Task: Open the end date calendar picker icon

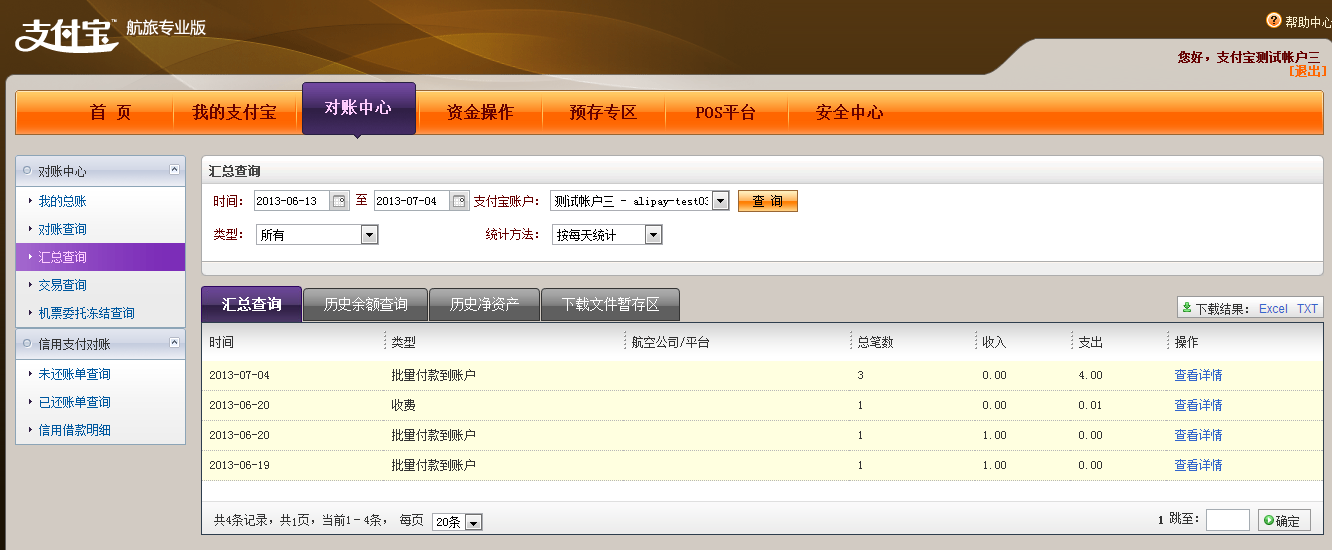Action: 459,201
